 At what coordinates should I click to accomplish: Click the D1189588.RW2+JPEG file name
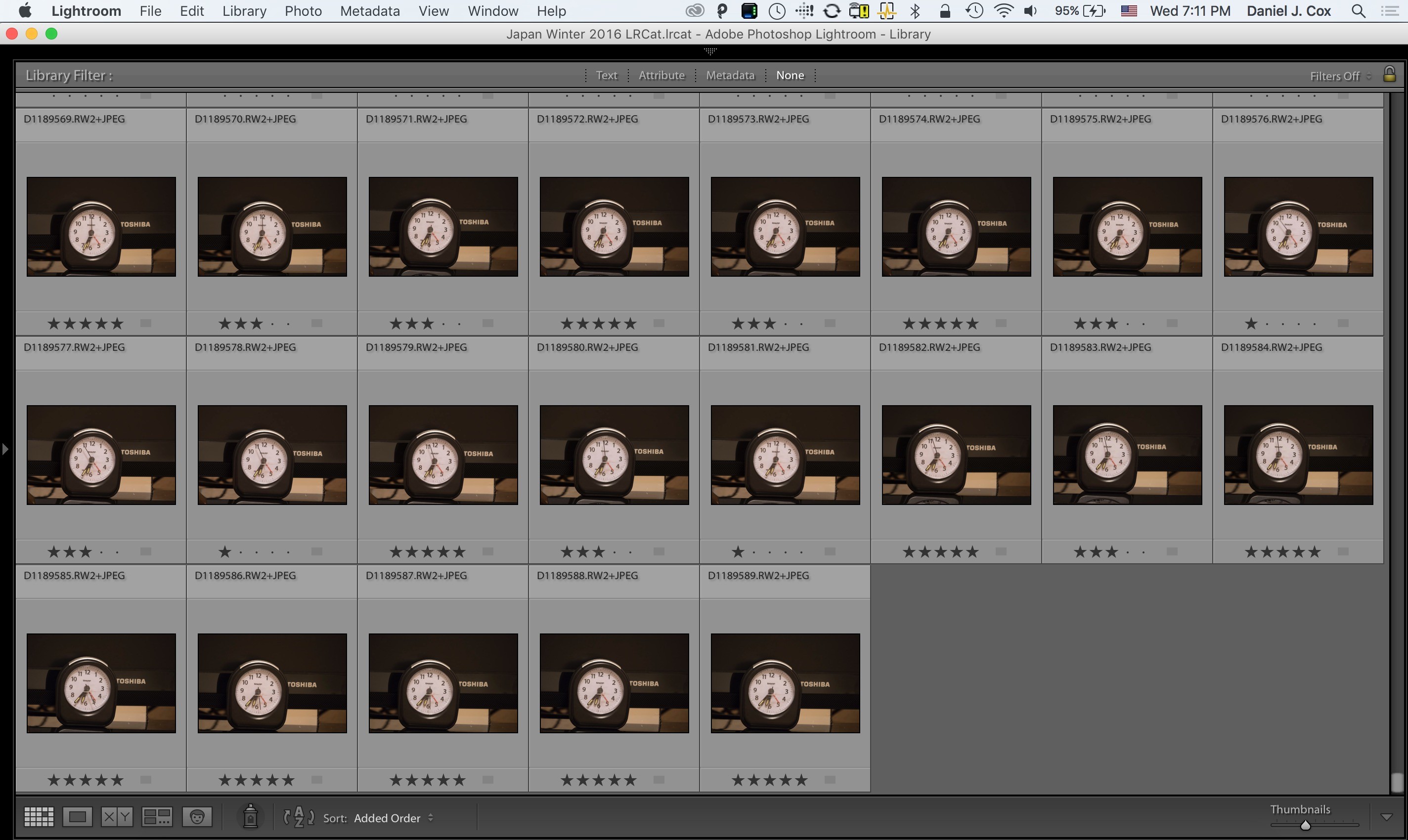[x=587, y=575]
